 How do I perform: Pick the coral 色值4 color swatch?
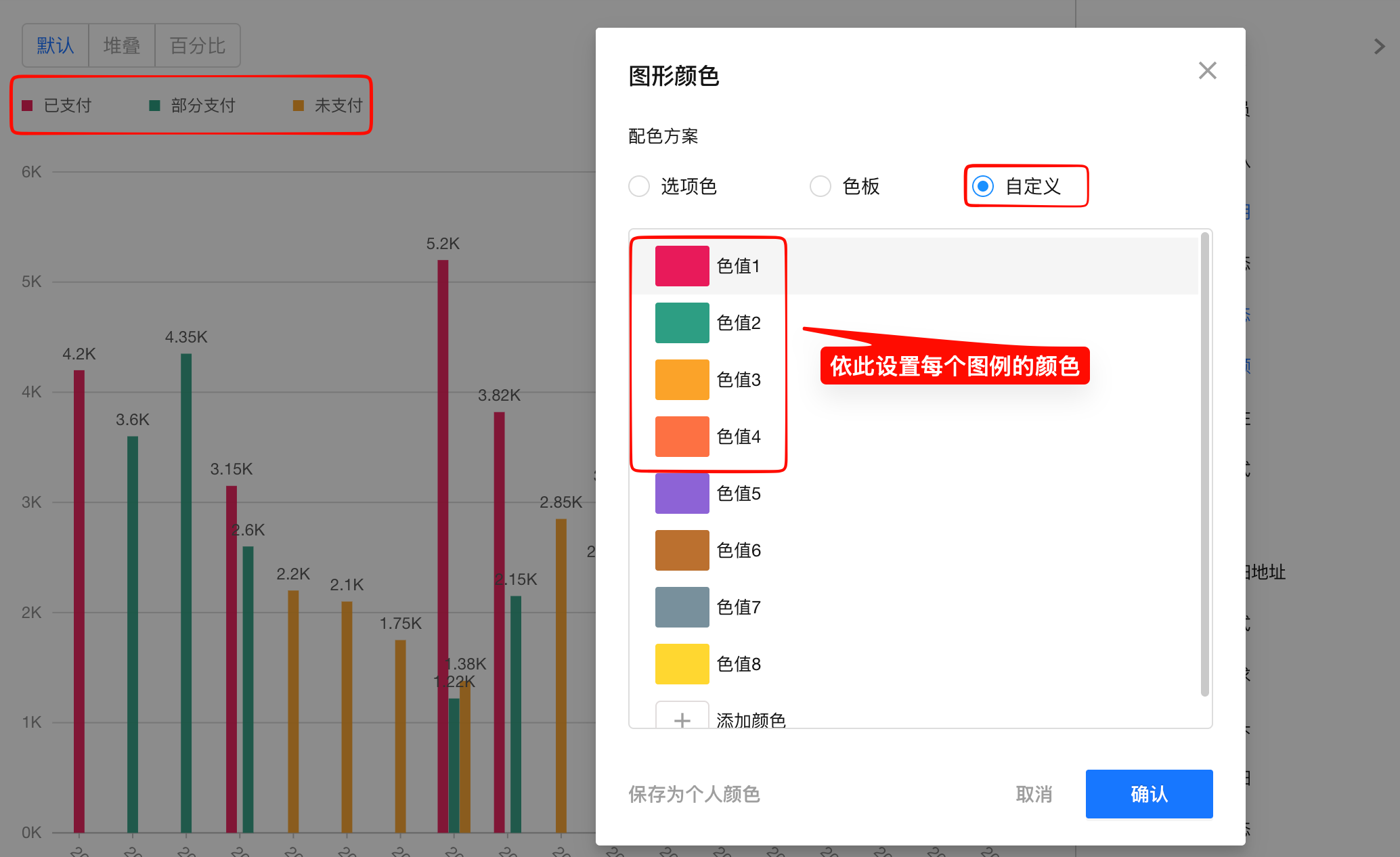point(682,437)
